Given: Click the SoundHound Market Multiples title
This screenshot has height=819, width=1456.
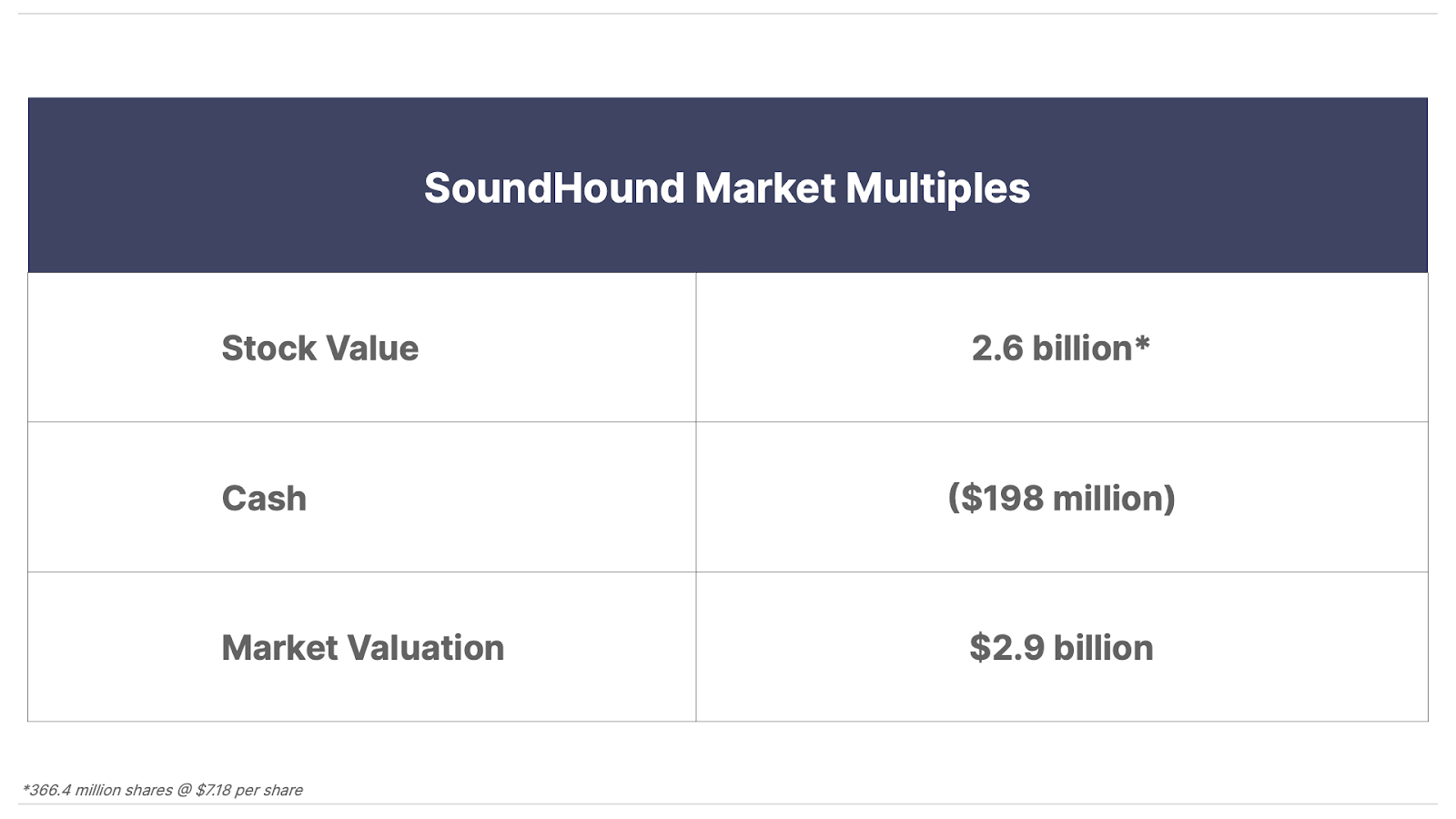Looking at the screenshot, I should pos(726,188).
